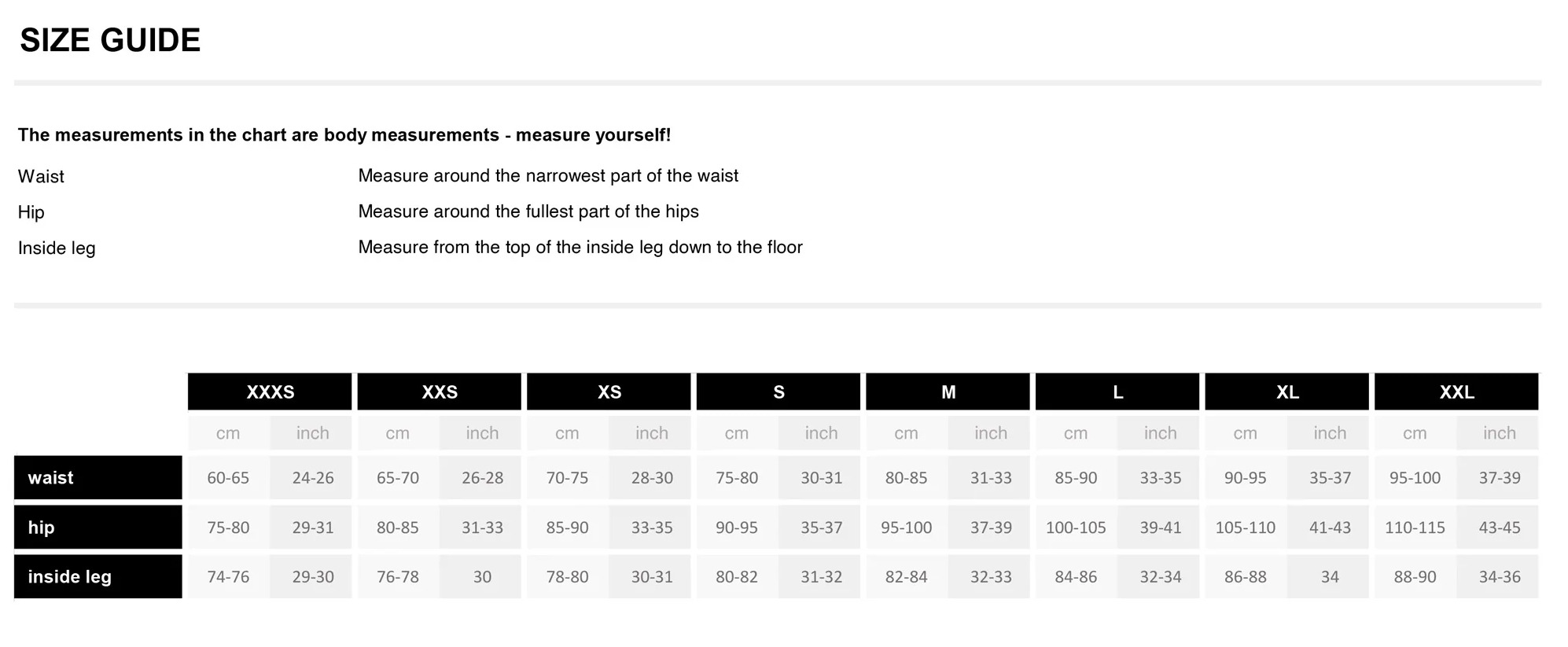Click the XXXS size header
This screenshot has width=1568, height=647.
coord(270,392)
